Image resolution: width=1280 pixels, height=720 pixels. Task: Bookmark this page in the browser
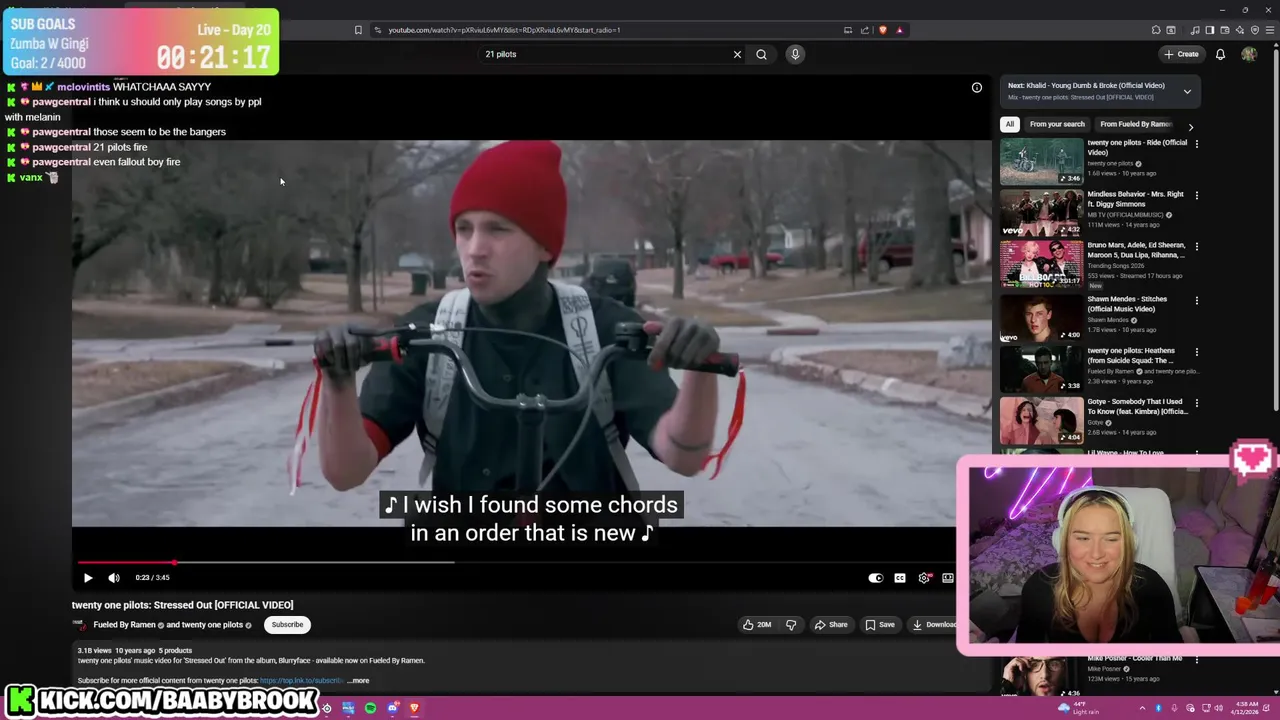point(358,30)
